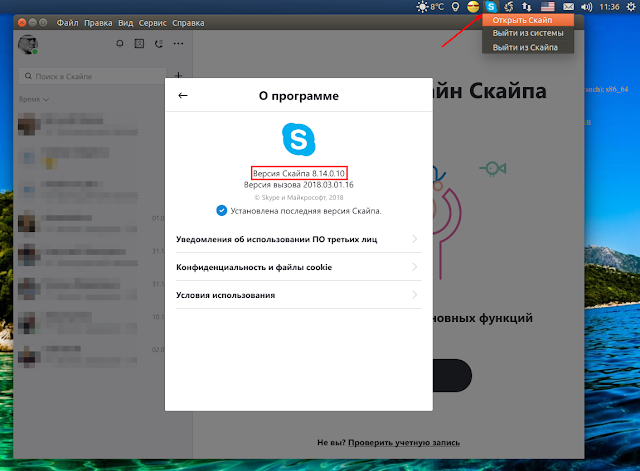Click the Поиск в Скайпе search field
Viewport: 640px width, 471px height.
coord(92,76)
